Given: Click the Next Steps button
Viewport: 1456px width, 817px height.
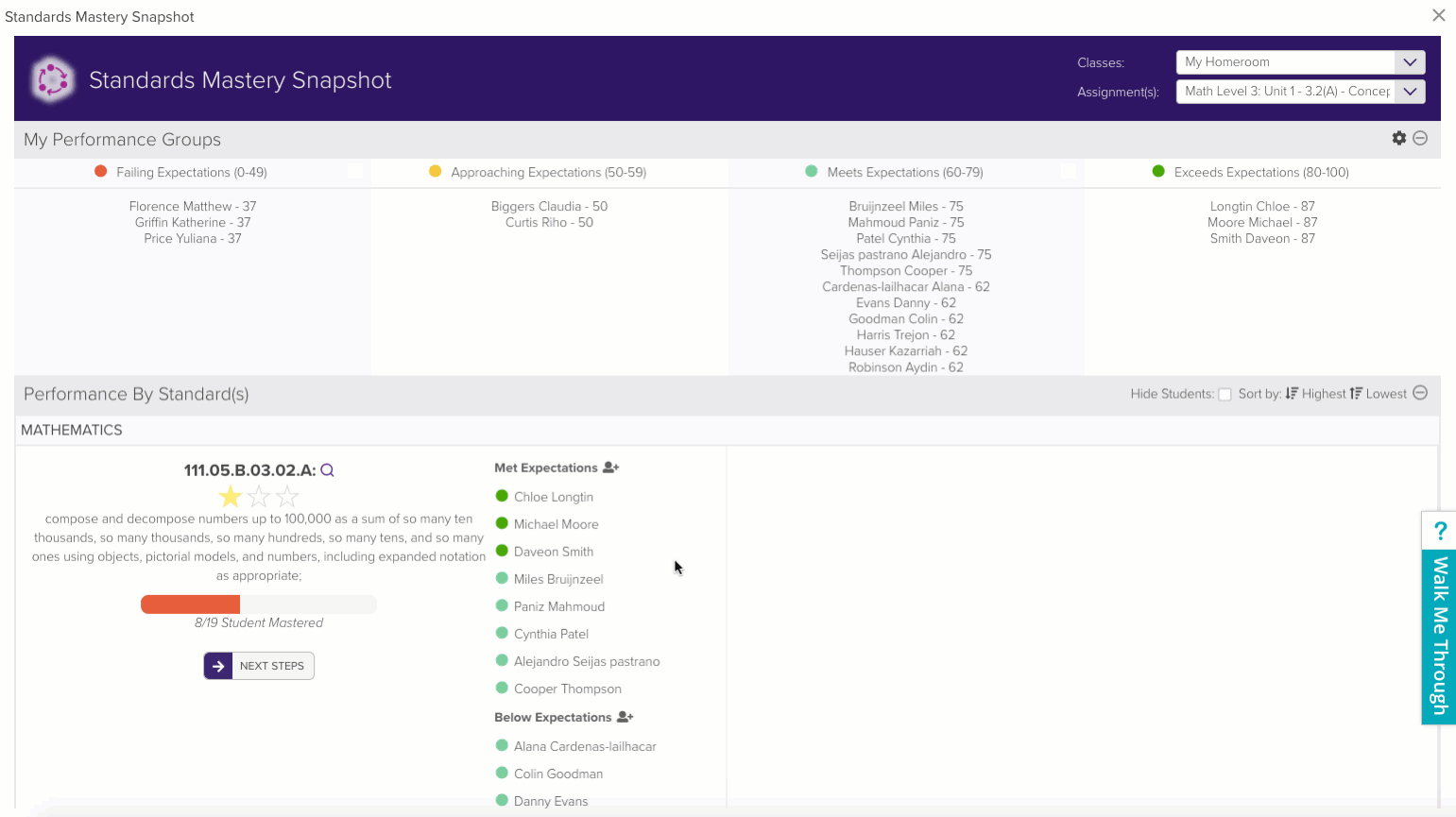Looking at the screenshot, I should 259,666.
